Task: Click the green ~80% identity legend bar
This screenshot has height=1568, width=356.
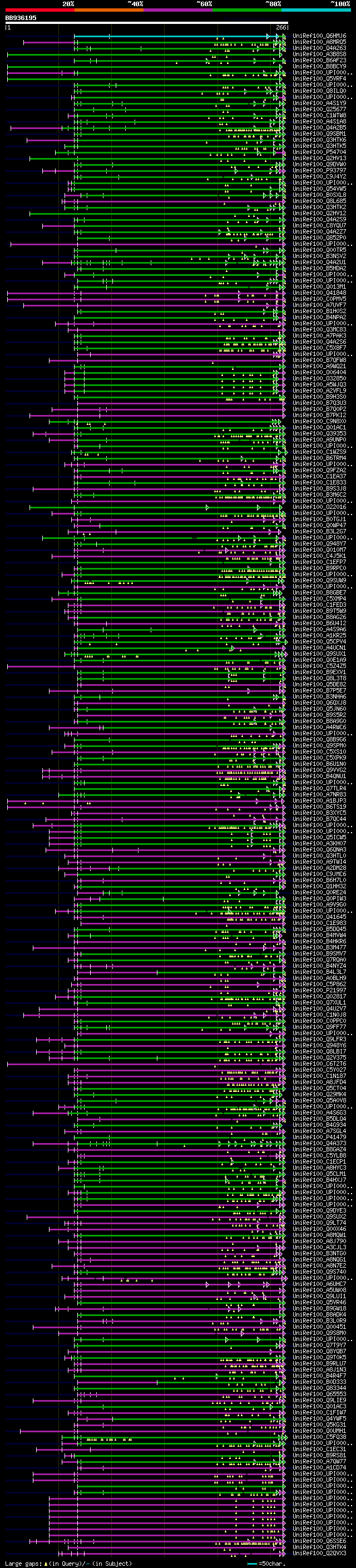Action: [247, 10]
